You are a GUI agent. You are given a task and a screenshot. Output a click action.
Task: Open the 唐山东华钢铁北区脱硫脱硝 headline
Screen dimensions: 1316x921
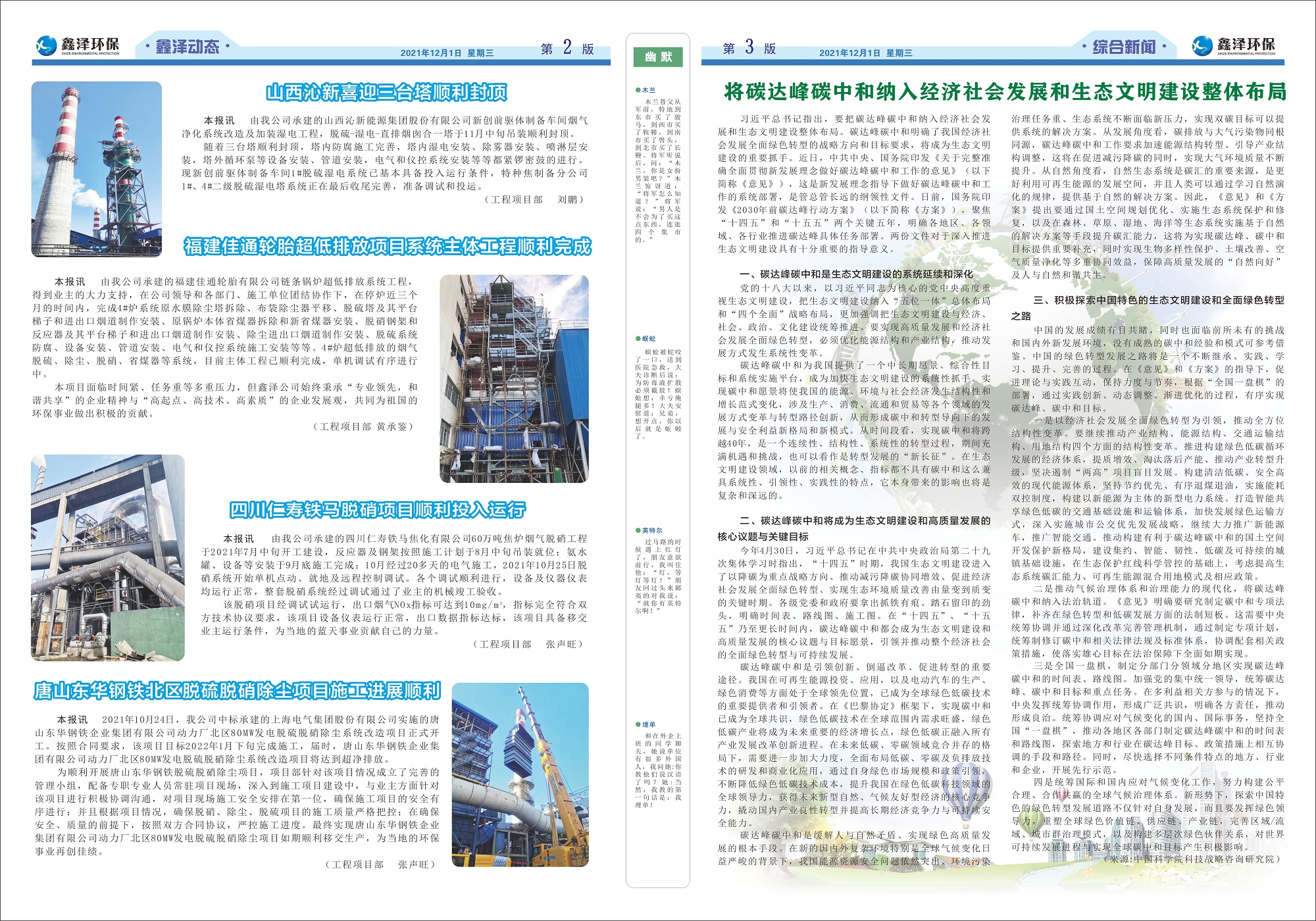click(237, 691)
